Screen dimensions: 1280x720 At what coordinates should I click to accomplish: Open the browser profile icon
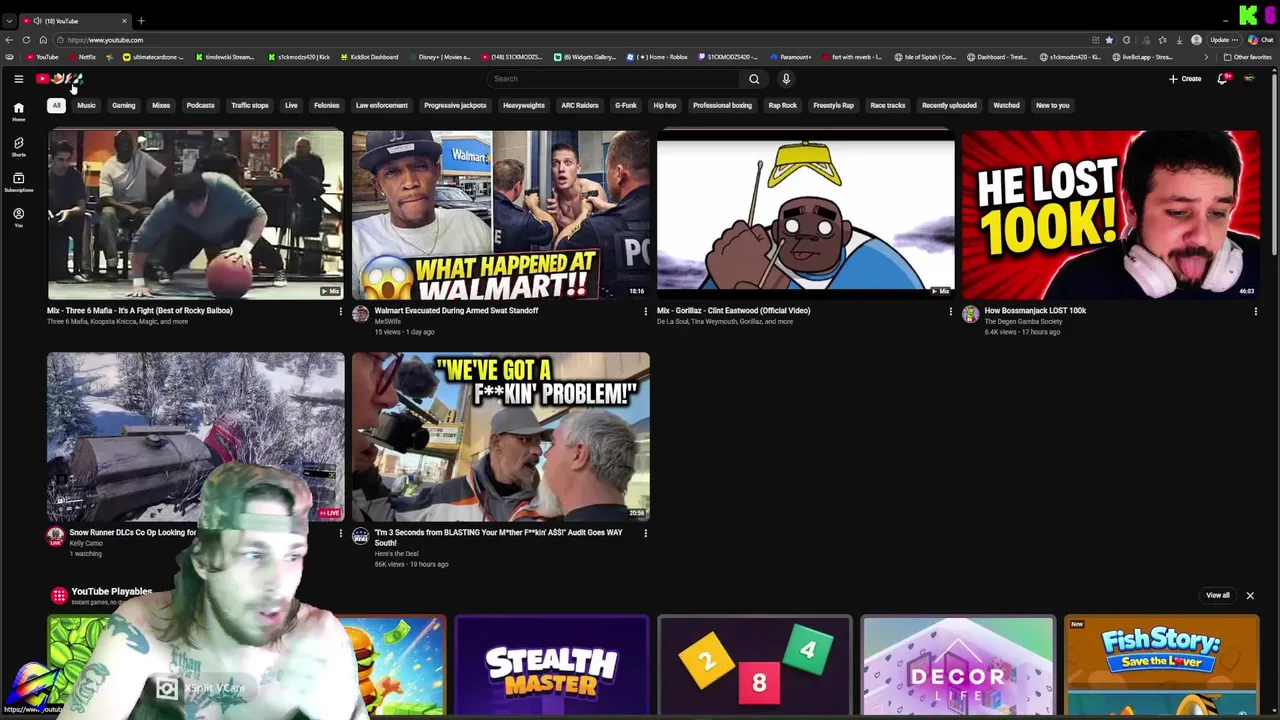1196,40
